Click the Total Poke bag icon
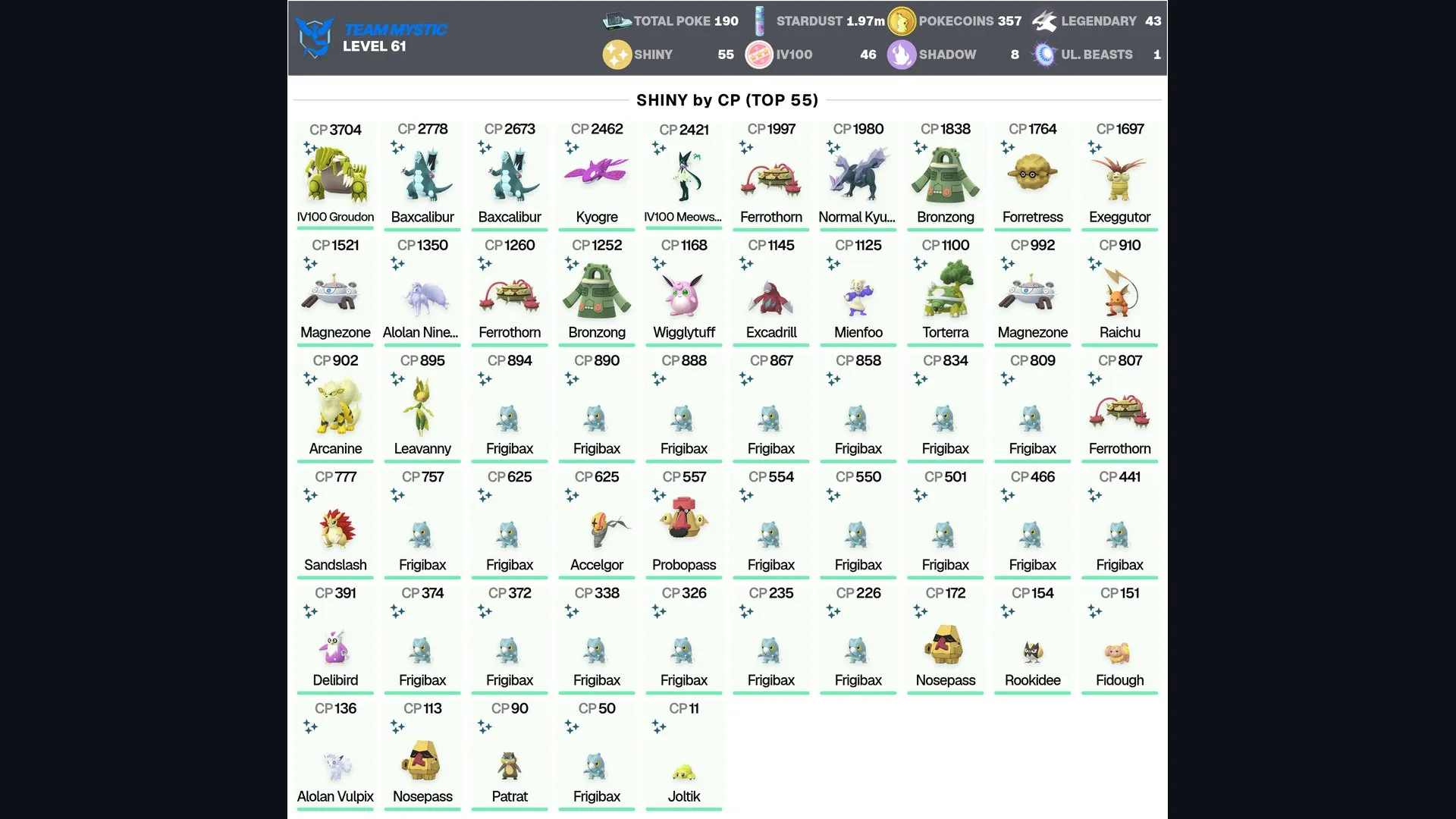Screen dimensions: 1456x819 [x=617, y=21]
